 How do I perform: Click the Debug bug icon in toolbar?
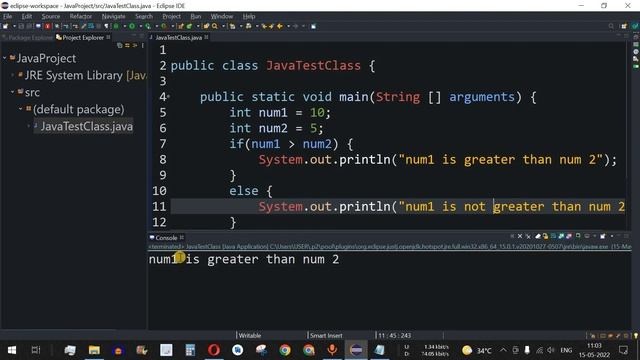click(116, 26)
